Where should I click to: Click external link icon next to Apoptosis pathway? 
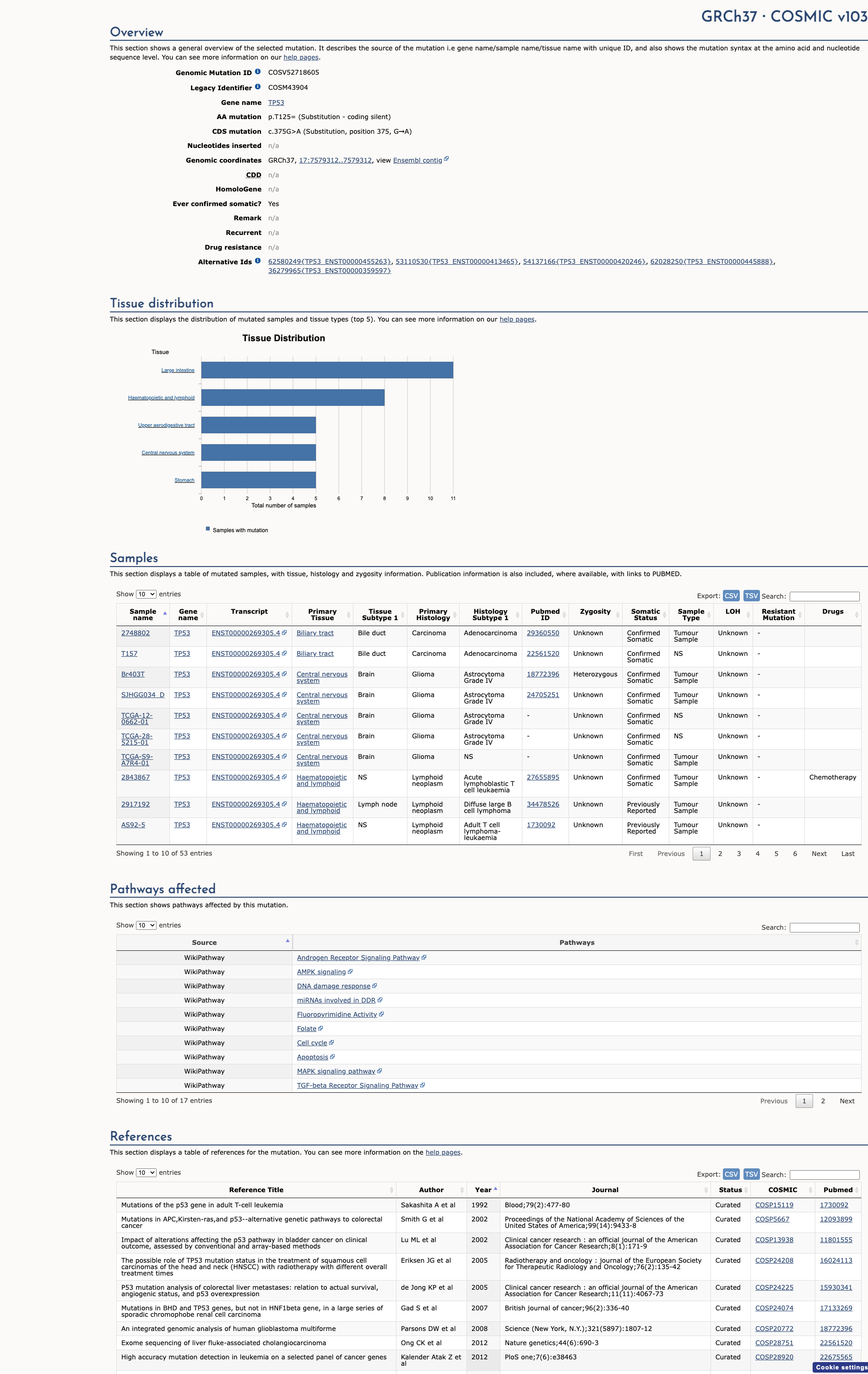click(332, 1057)
